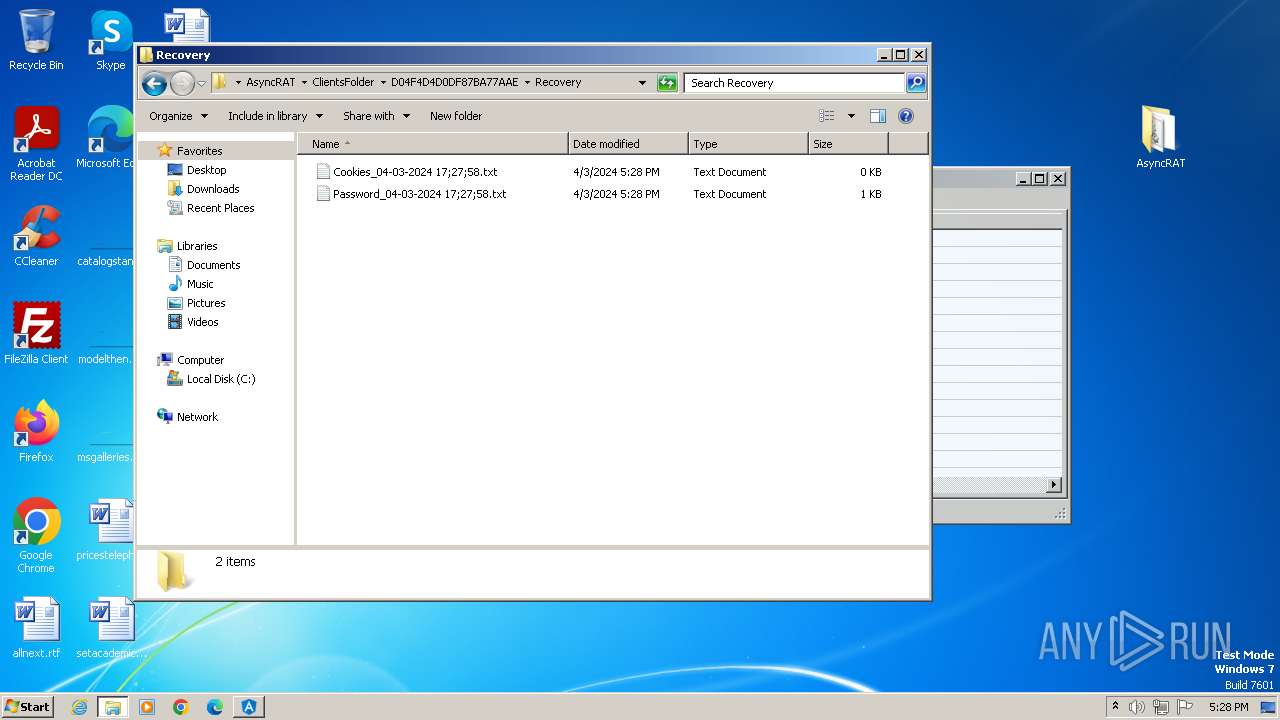
Task: Open the view options dropdown arrow
Action: (x=851, y=116)
